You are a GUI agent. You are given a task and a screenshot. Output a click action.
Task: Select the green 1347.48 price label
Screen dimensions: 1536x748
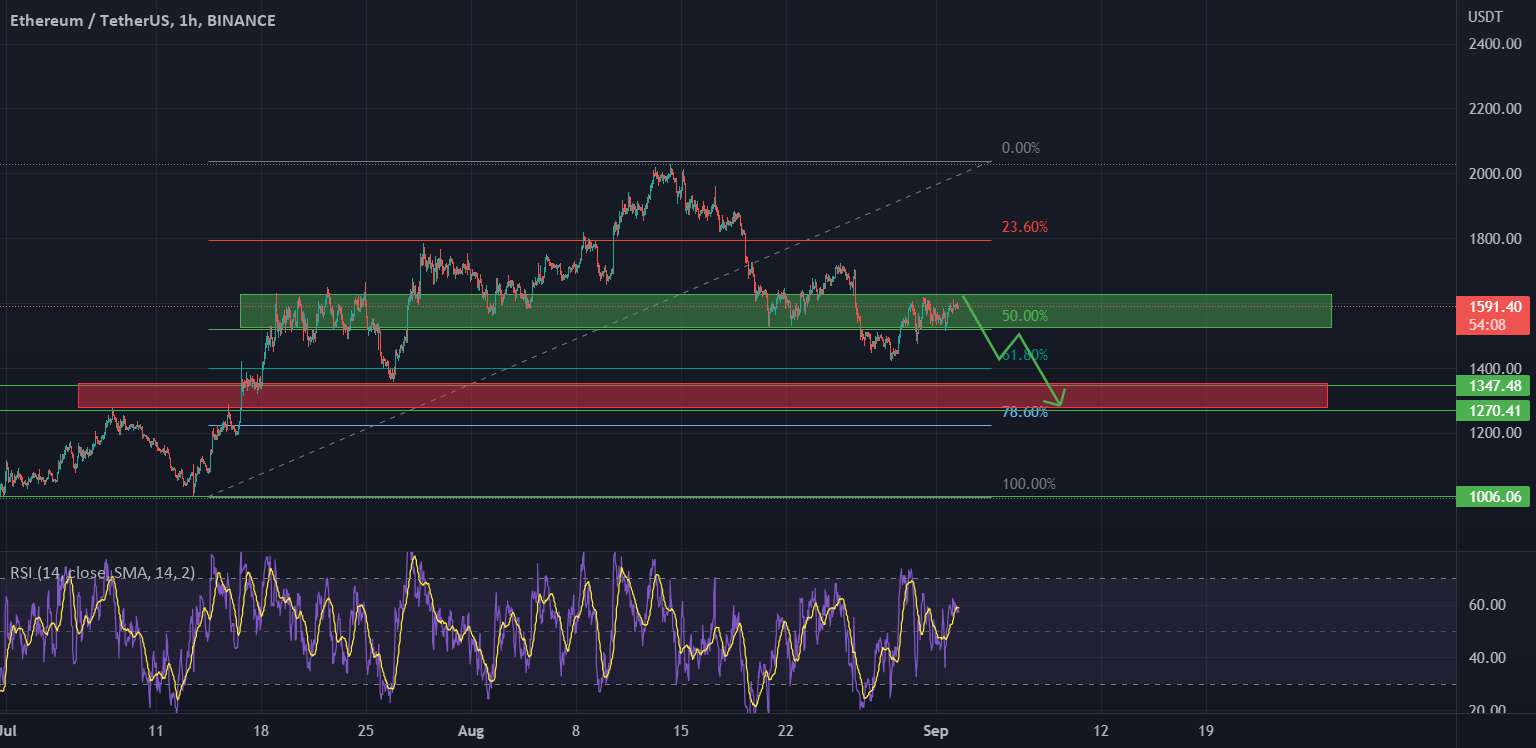(x=1494, y=386)
